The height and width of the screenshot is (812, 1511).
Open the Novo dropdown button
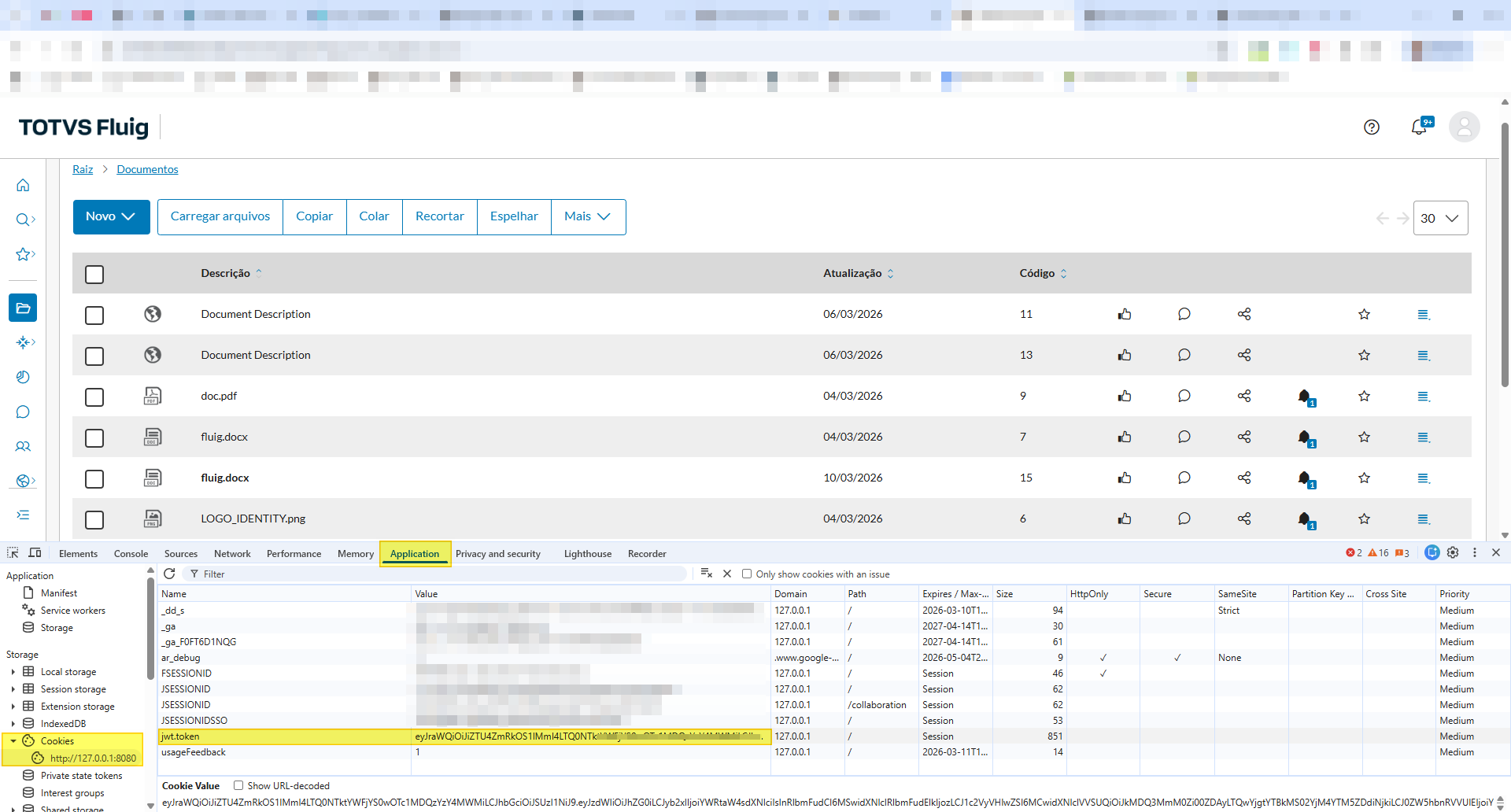111,216
